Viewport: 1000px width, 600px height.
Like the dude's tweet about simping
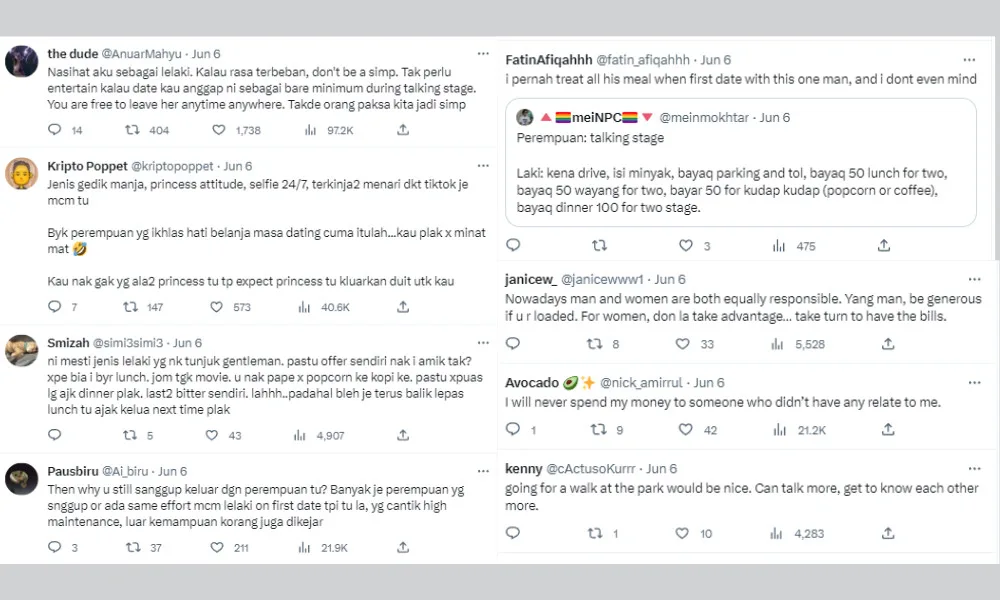(x=218, y=130)
